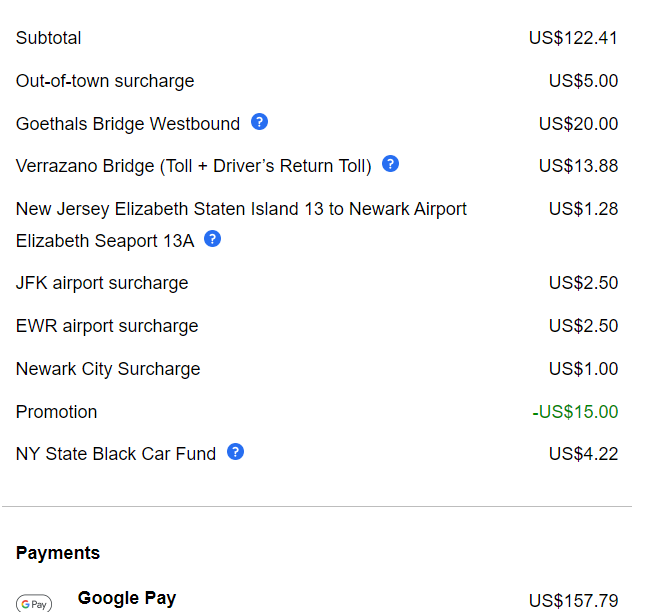653x612 pixels.
Task: Click New Jersey Elizabeth Staten Island toll text
Action: click(241, 209)
